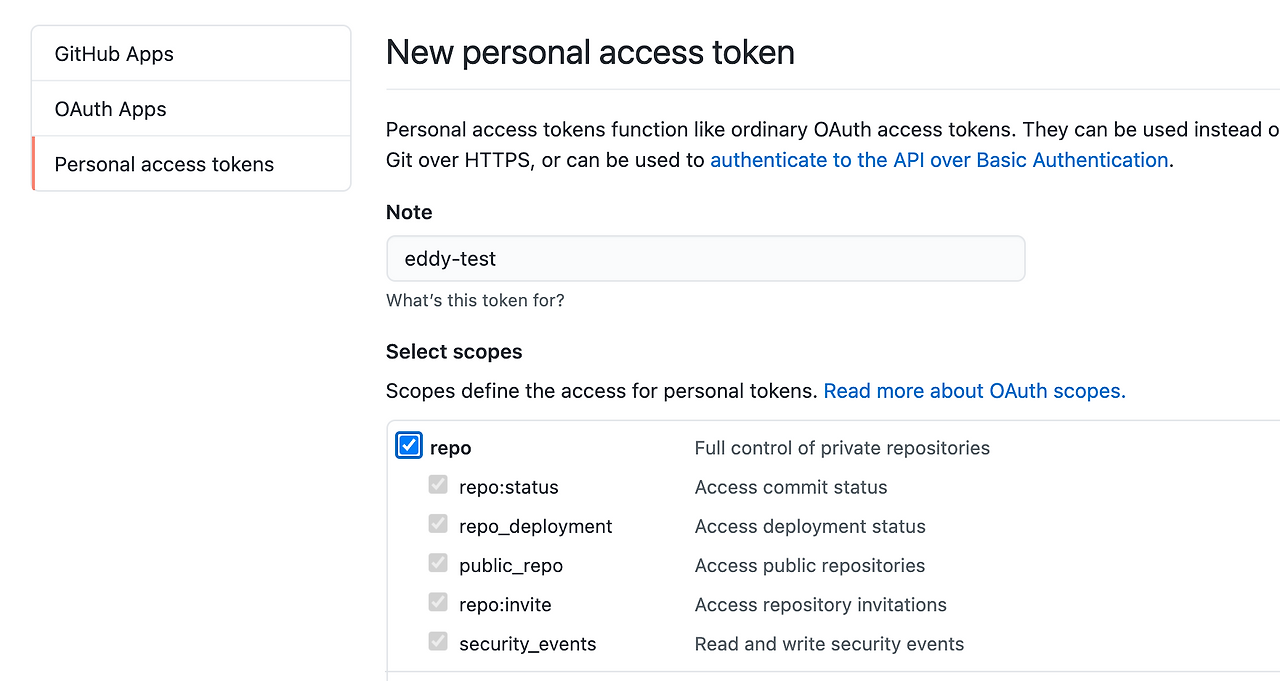
Task: Click the 'Full control of private repositories' description
Action: 841,448
